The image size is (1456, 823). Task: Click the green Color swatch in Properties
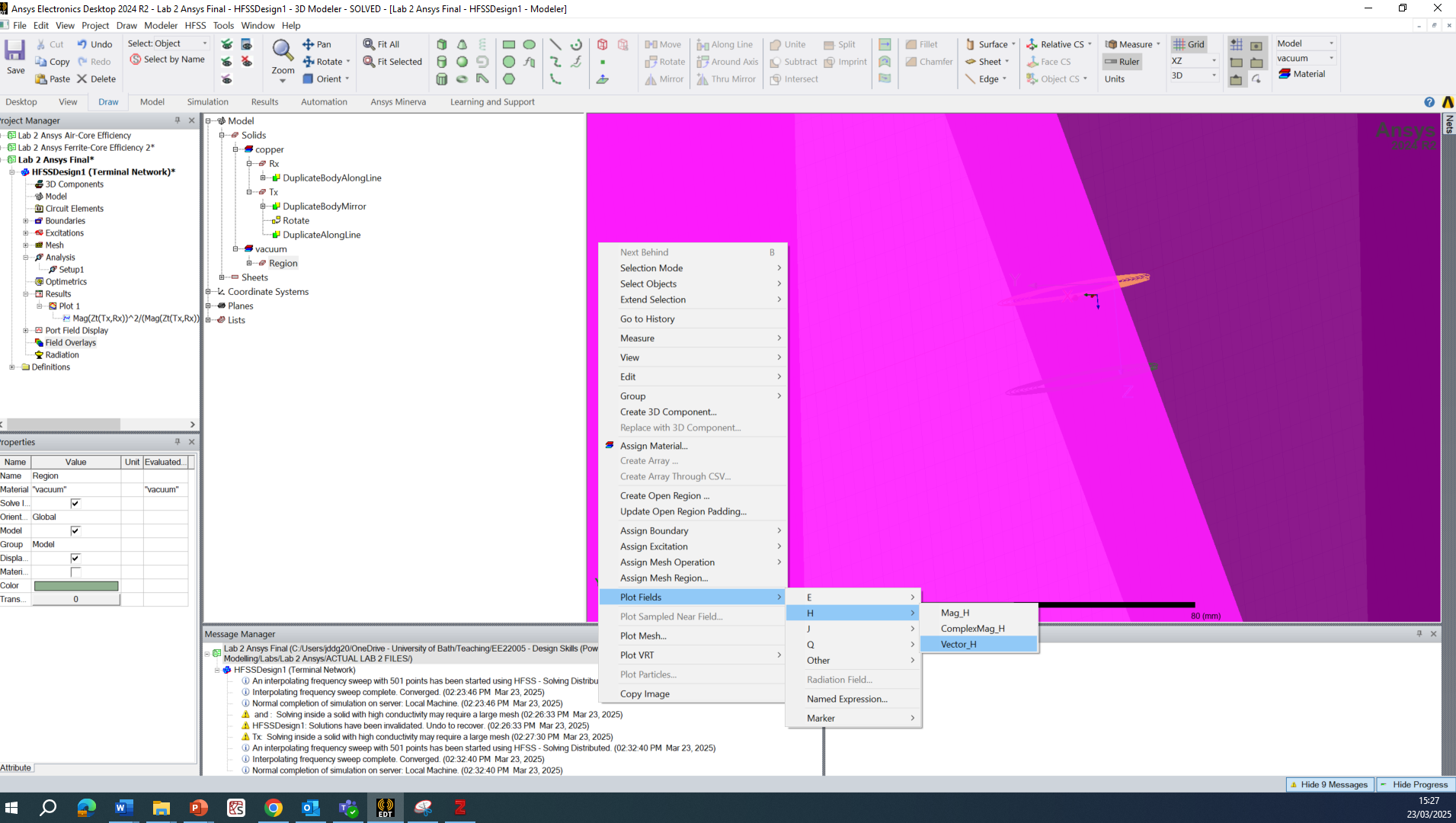[x=75, y=585]
